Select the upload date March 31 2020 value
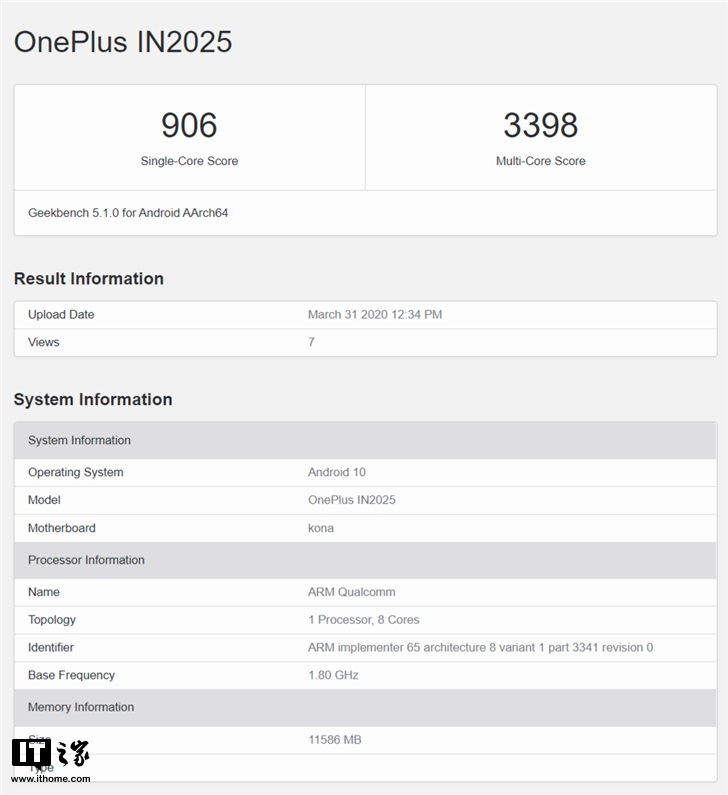The height and width of the screenshot is (795, 728). (375, 315)
